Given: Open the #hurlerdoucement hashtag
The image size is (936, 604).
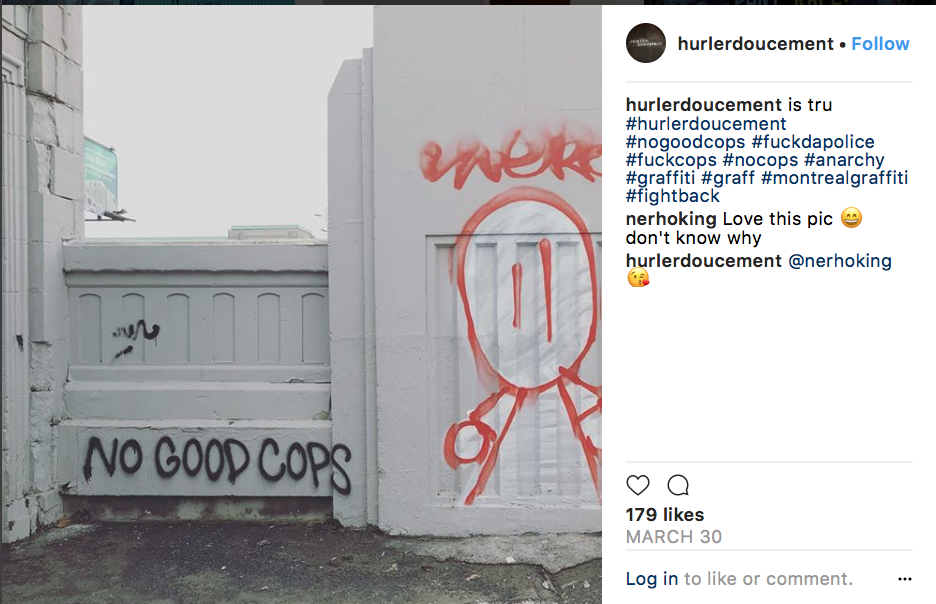Looking at the screenshot, I should pyautogui.click(x=706, y=124).
